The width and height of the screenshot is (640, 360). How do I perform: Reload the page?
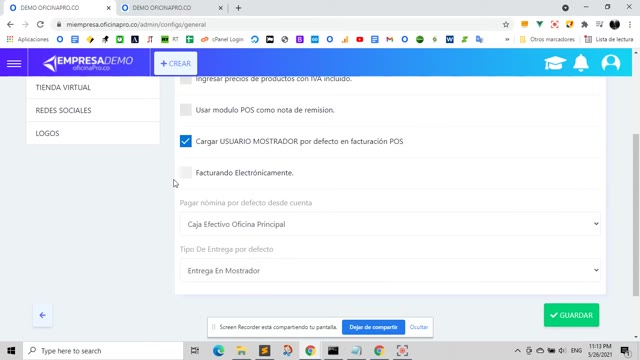click(40, 24)
